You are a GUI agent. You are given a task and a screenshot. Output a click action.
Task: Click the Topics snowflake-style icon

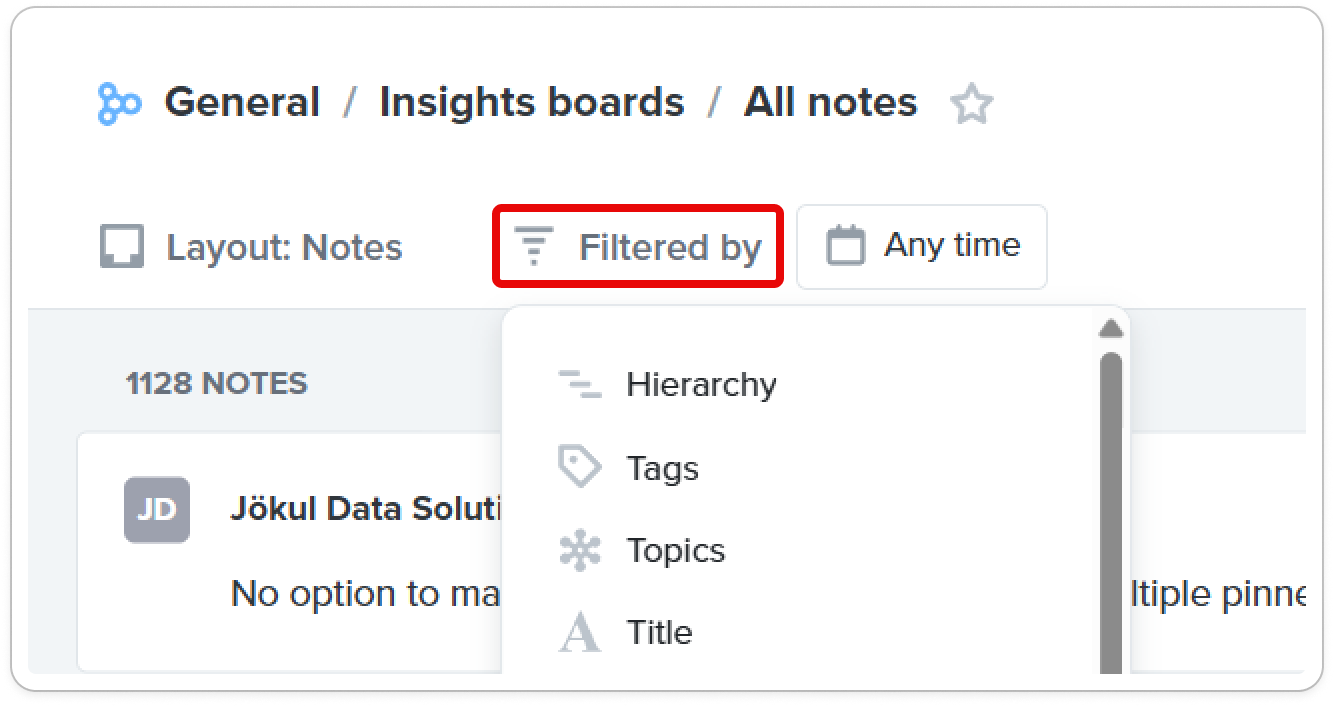pyautogui.click(x=580, y=551)
